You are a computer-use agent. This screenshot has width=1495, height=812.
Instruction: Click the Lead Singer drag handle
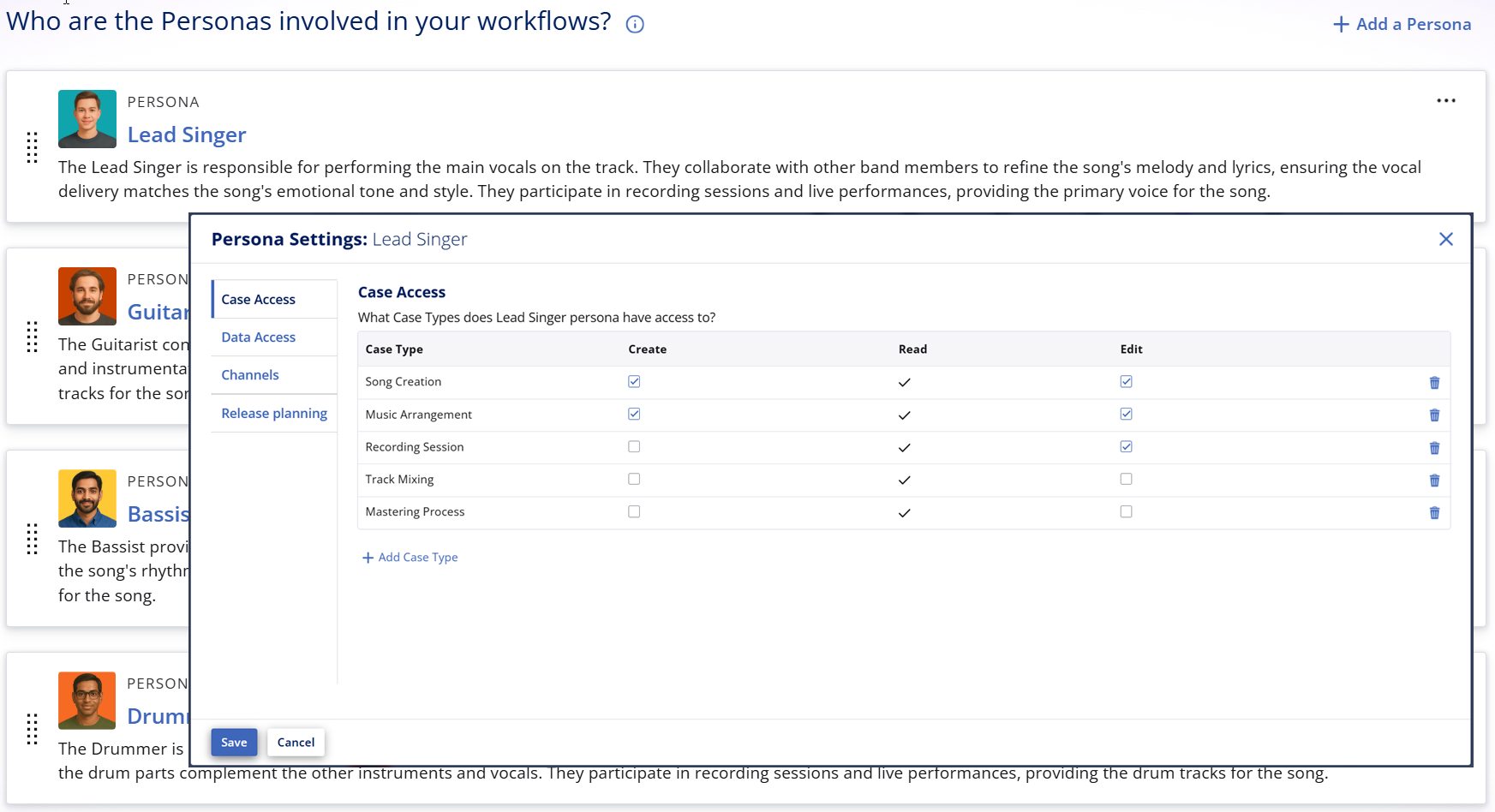(33, 147)
